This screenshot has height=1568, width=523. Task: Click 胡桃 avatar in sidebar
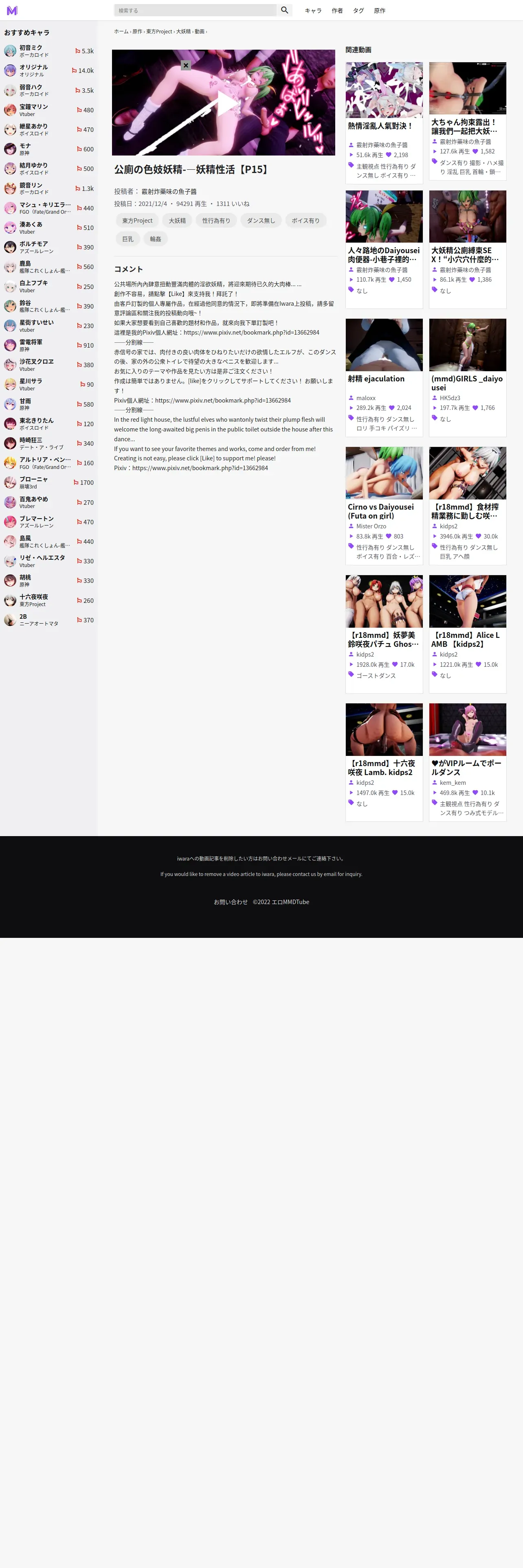click(x=10, y=581)
